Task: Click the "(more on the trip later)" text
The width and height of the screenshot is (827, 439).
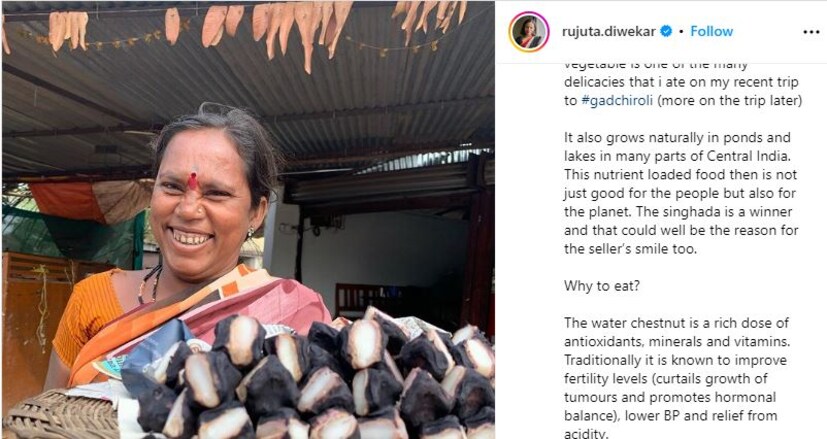Action: point(729,100)
